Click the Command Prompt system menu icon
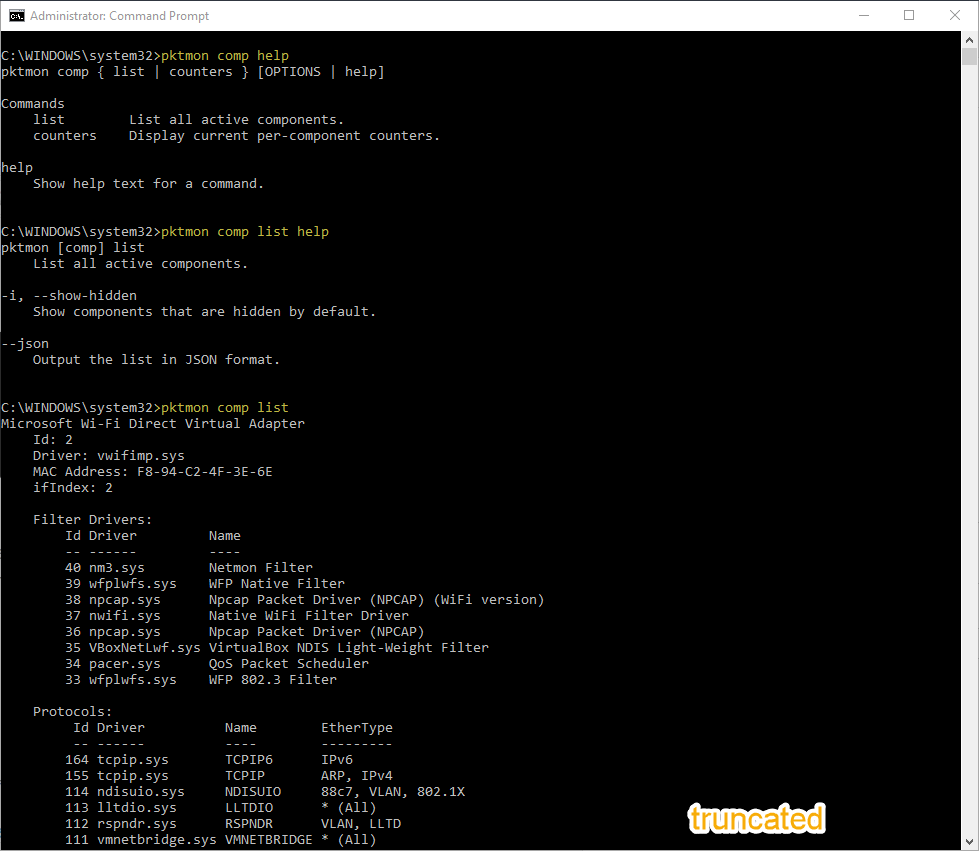 [17, 15]
